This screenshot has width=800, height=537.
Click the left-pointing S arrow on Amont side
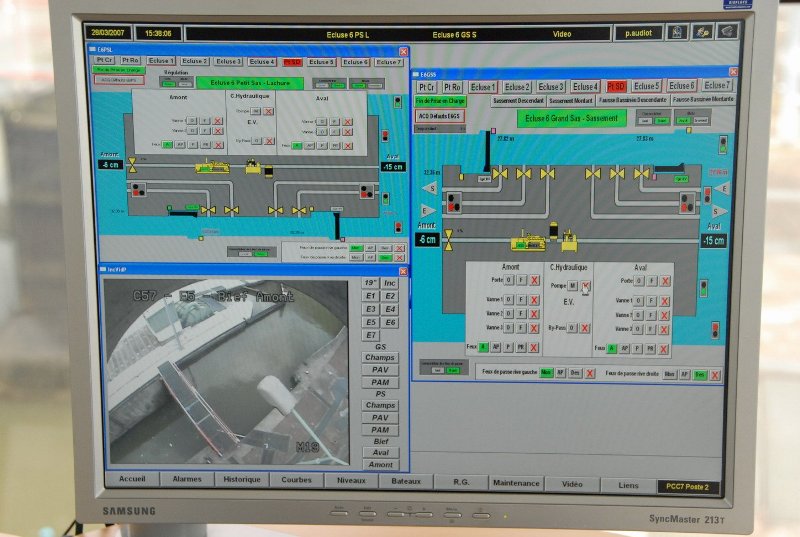coord(432,188)
